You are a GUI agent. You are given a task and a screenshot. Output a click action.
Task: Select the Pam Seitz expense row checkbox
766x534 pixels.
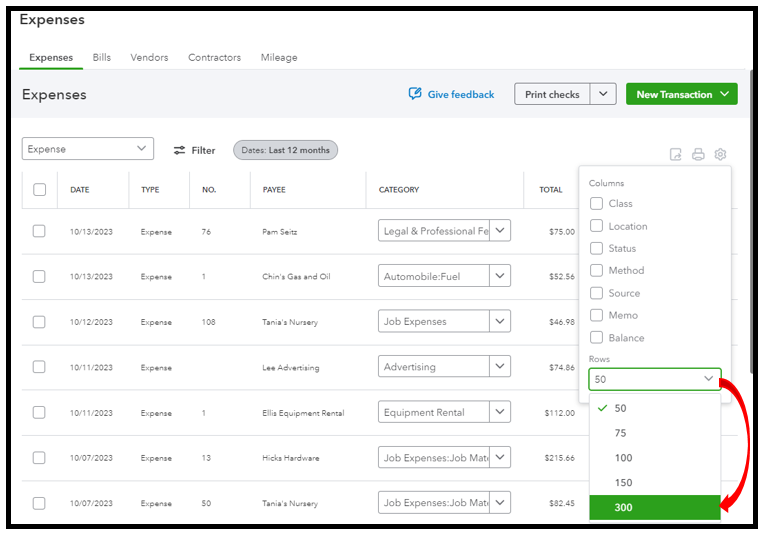[x=39, y=231]
